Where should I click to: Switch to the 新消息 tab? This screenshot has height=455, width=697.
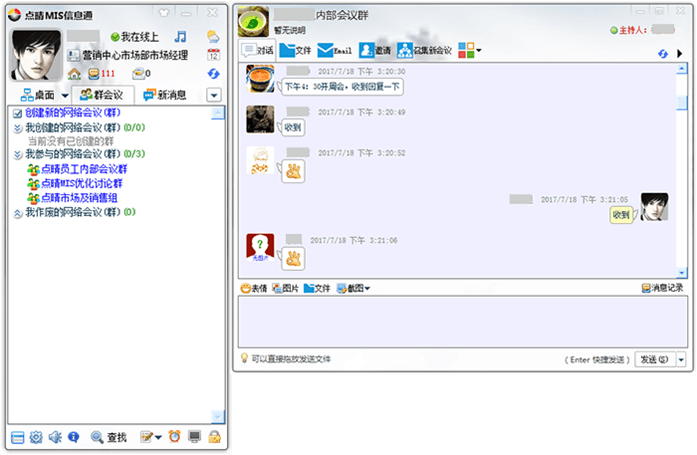pyautogui.click(x=165, y=95)
